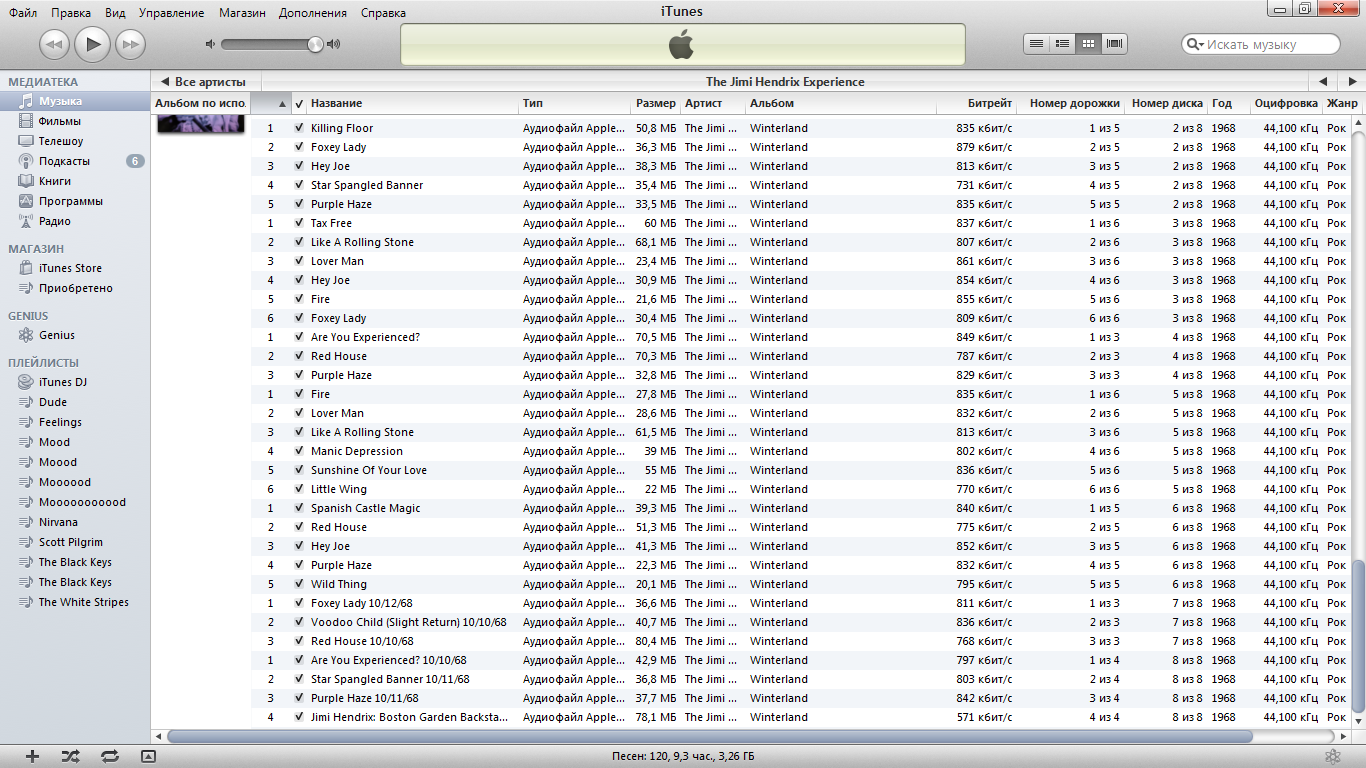Sort by Альбом по испо... column header
The width and height of the screenshot is (1366, 768).
tap(200, 103)
